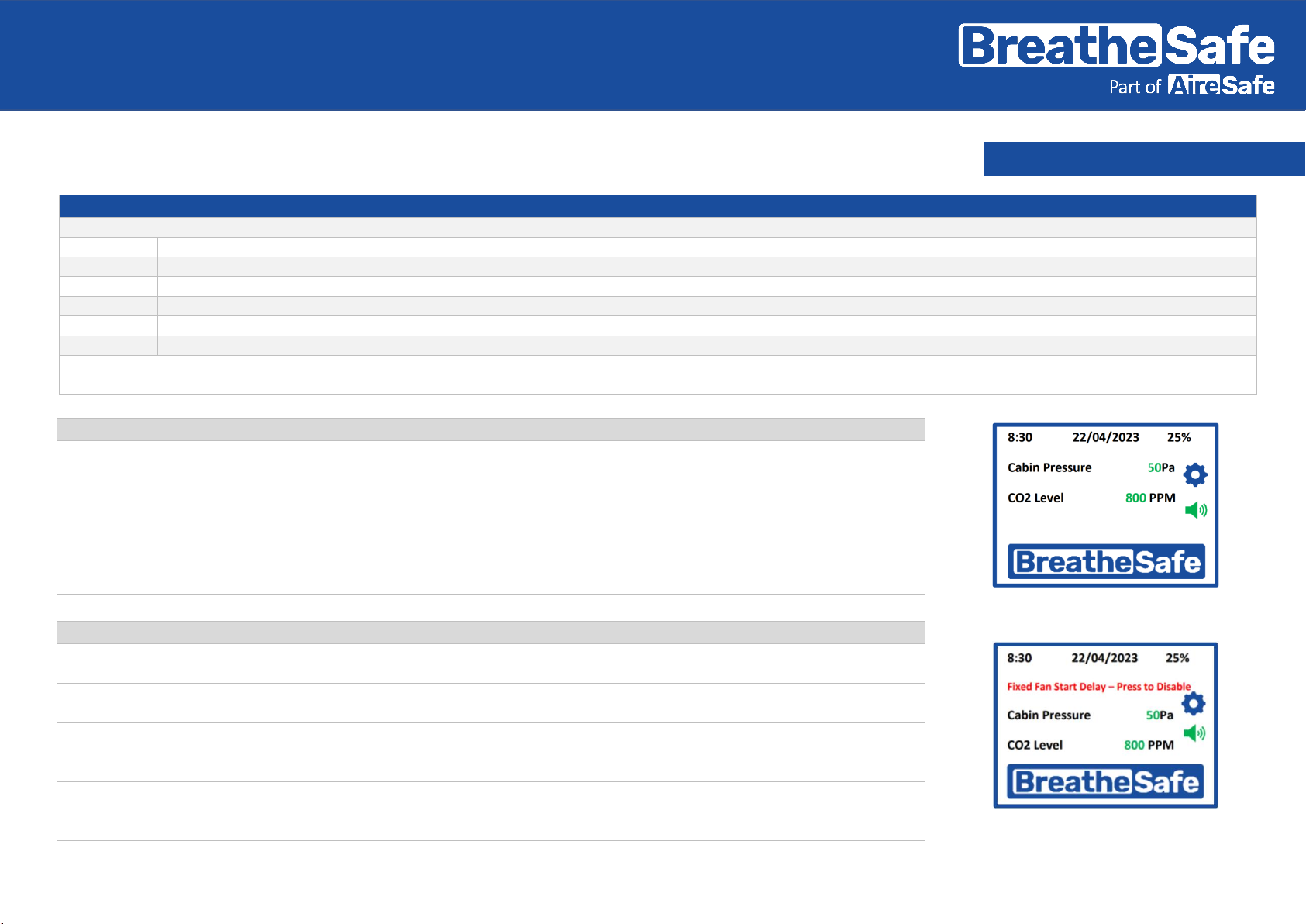Click the large BreatheSafe logo in the page header
The height and width of the screenshot is (924, 1306).
[x=1116, y=46]
